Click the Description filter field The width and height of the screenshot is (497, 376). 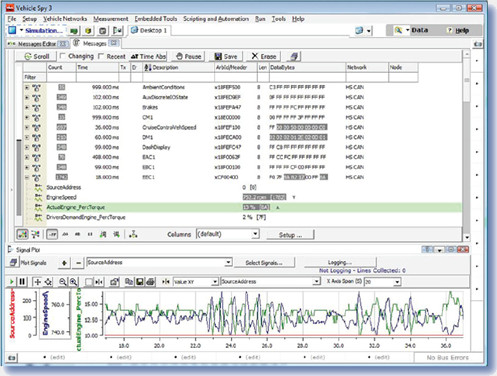(x=178, y=77)
